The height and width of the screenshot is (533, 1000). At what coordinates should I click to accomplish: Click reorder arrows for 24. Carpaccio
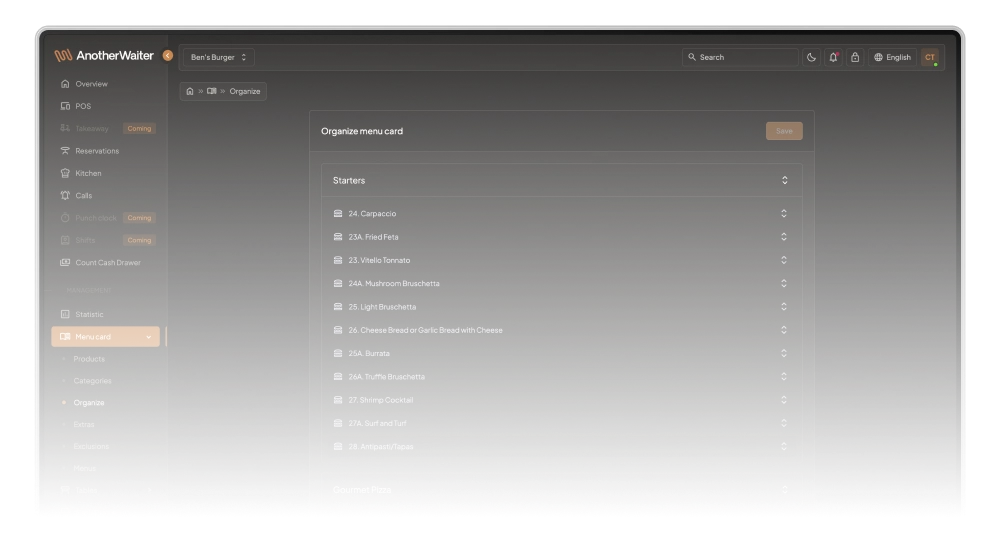(x=784, y=214)
